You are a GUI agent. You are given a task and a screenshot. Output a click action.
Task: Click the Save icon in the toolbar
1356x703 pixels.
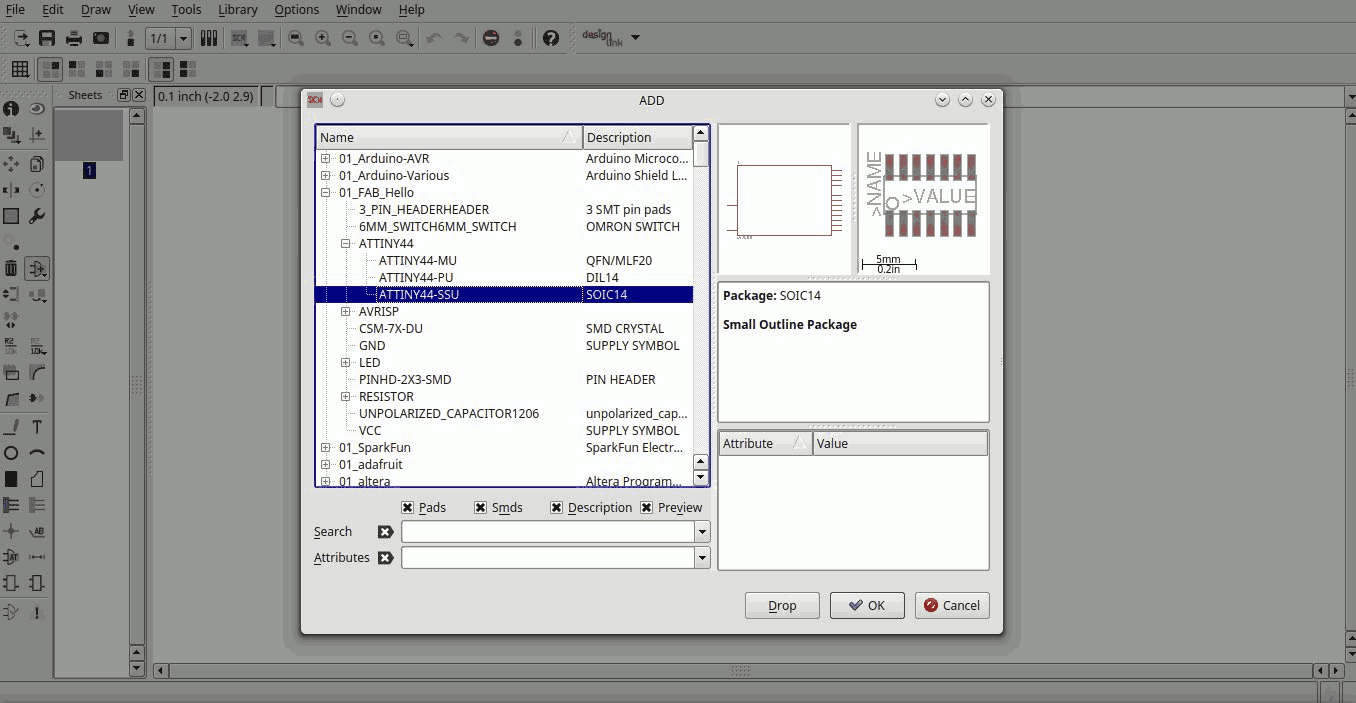click(x=47, y=38)
